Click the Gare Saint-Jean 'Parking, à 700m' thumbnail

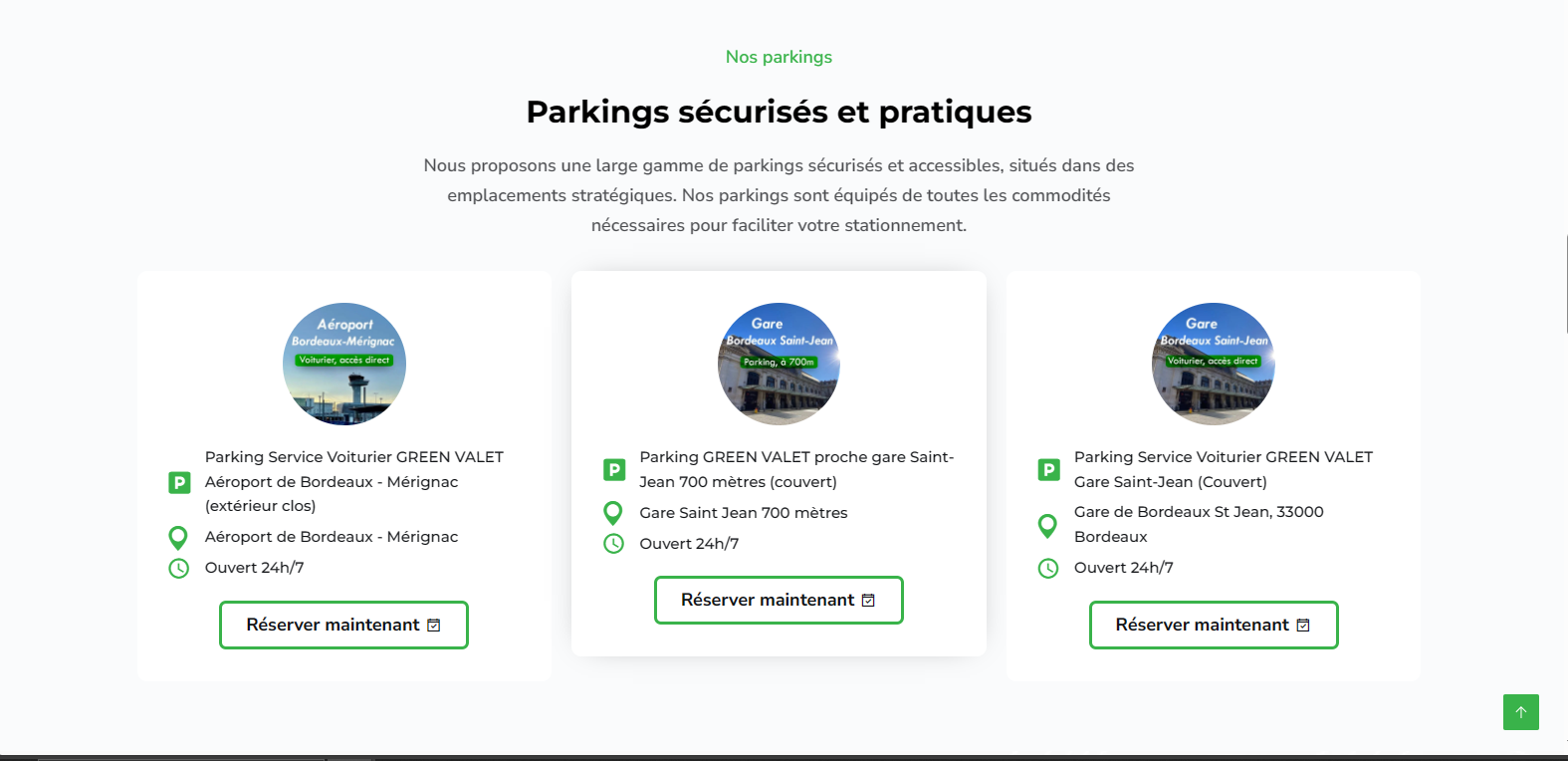(x=779, y=365)
